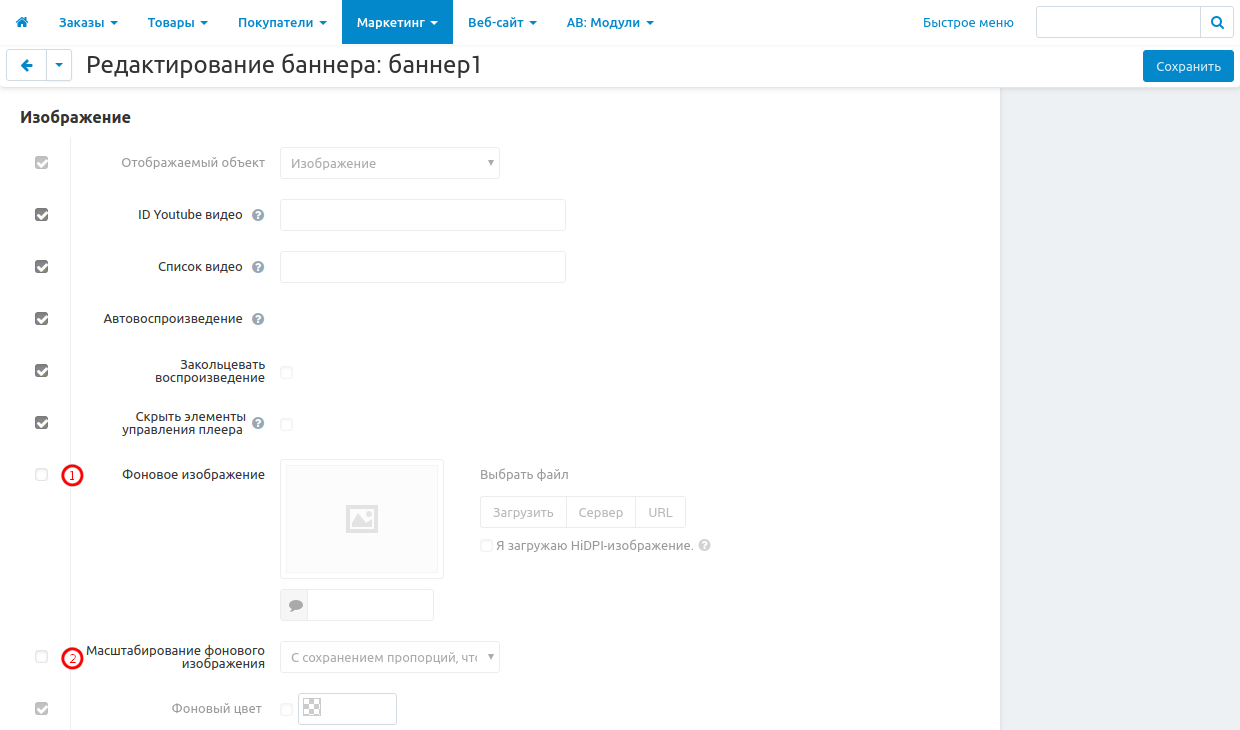Open the Отображаемый объект dropdown
Image resolution: width=1240 pixels, height=730 pixels.
pos(389,163)
